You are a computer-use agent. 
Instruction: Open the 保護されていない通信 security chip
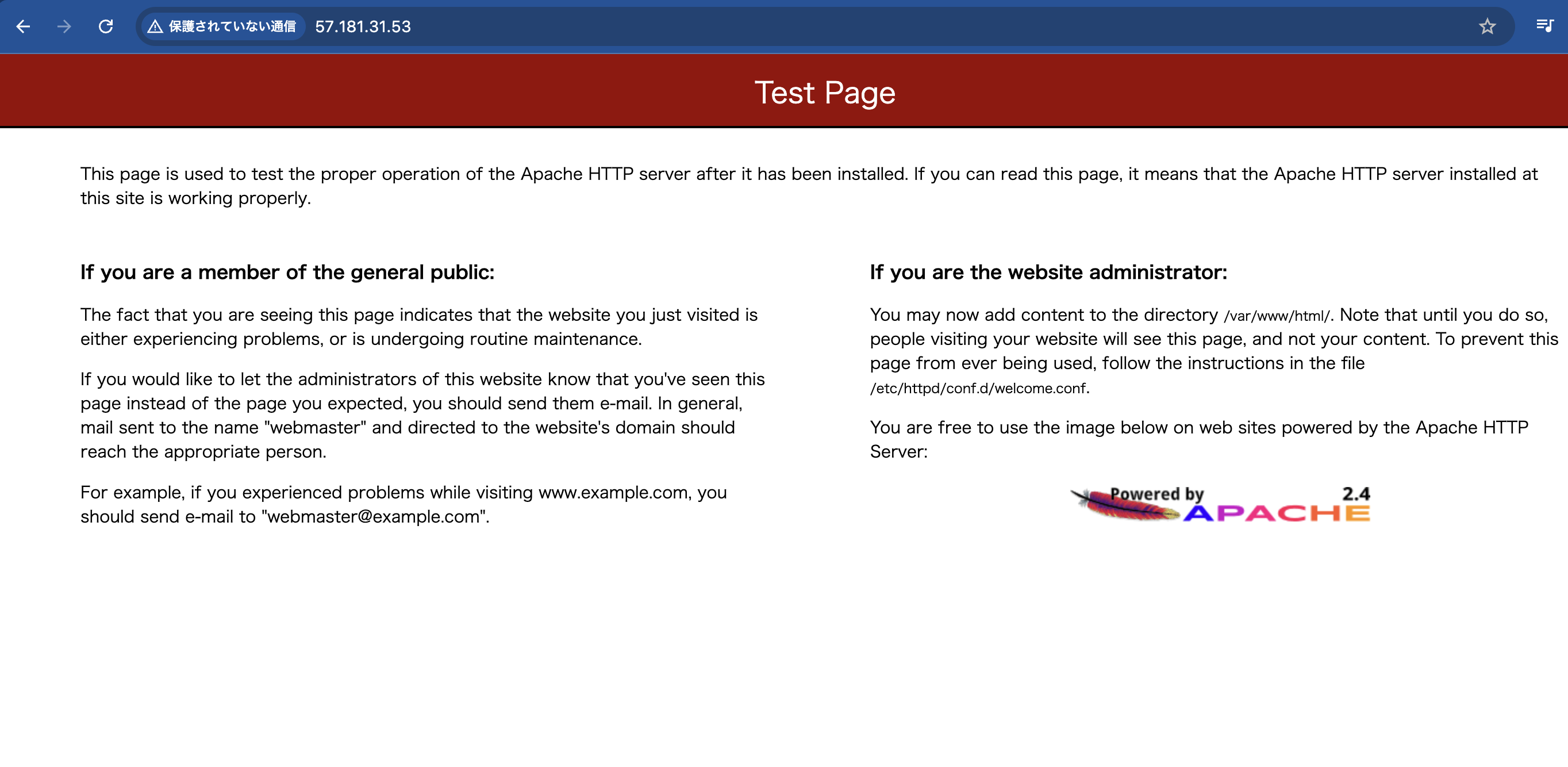click(231, 27)
